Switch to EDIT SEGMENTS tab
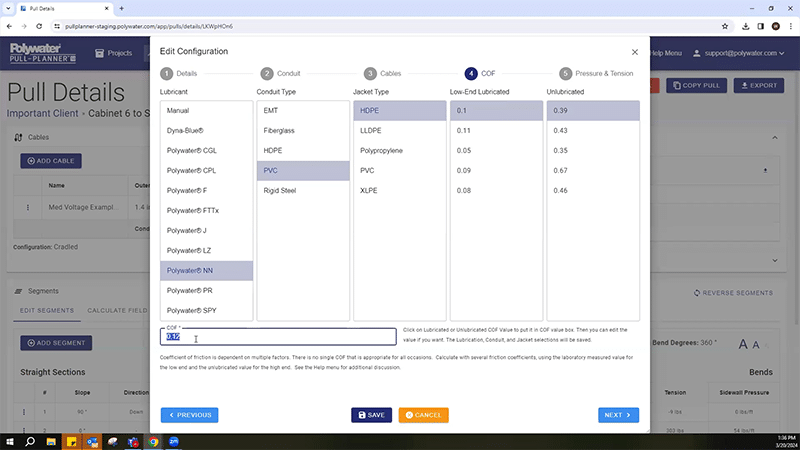 coord(47,310)
